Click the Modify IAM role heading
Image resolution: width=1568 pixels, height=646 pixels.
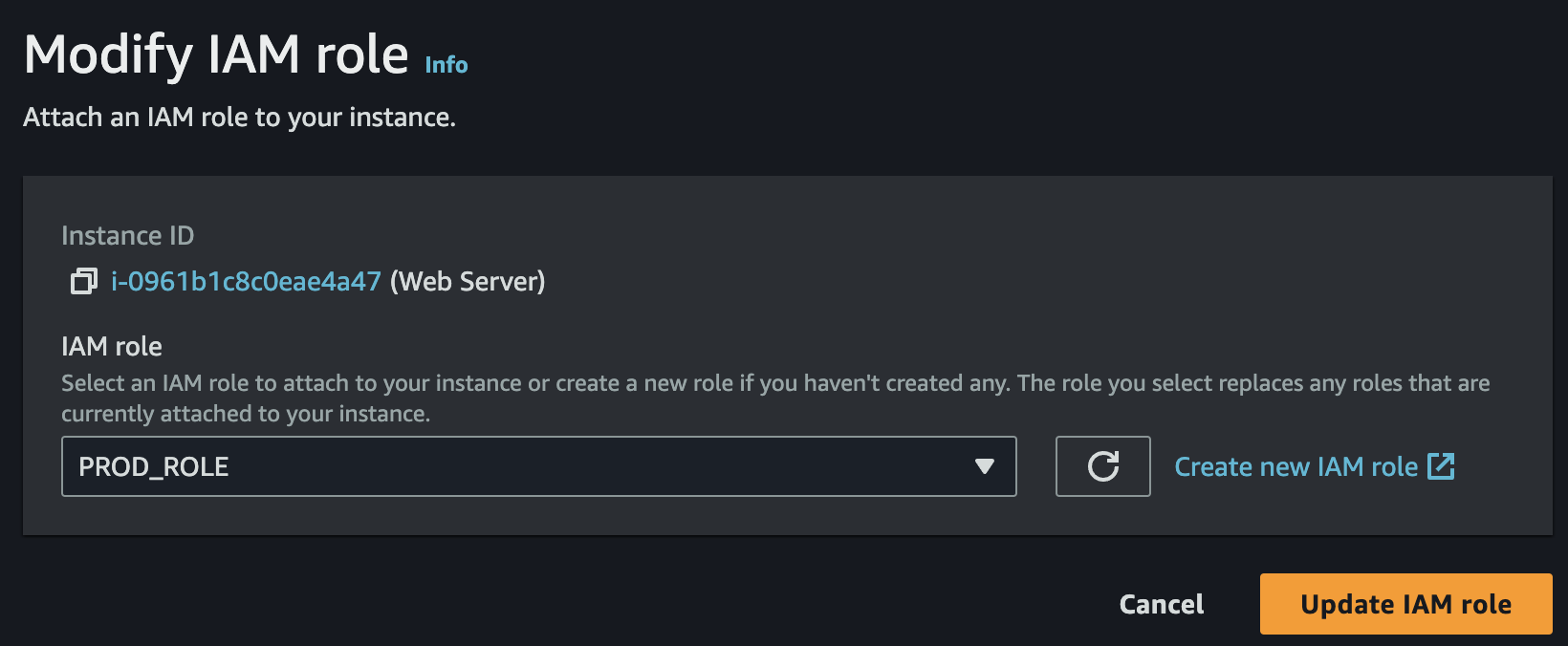[216, 54]
